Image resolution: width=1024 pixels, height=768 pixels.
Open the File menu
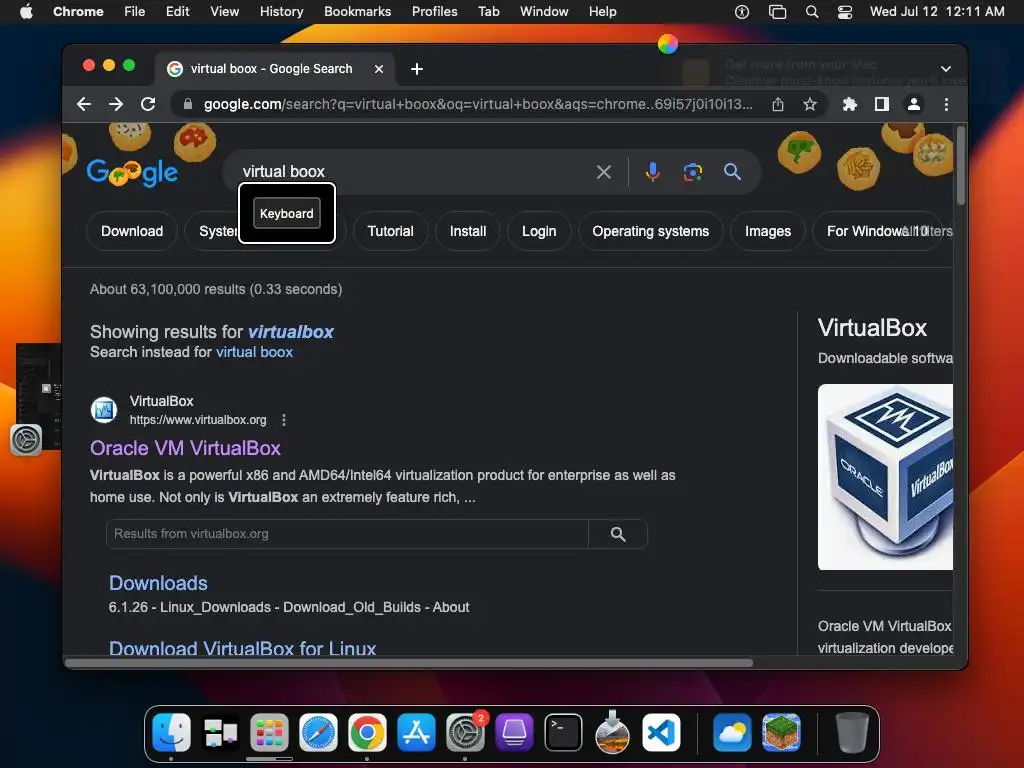pos(135,12)
